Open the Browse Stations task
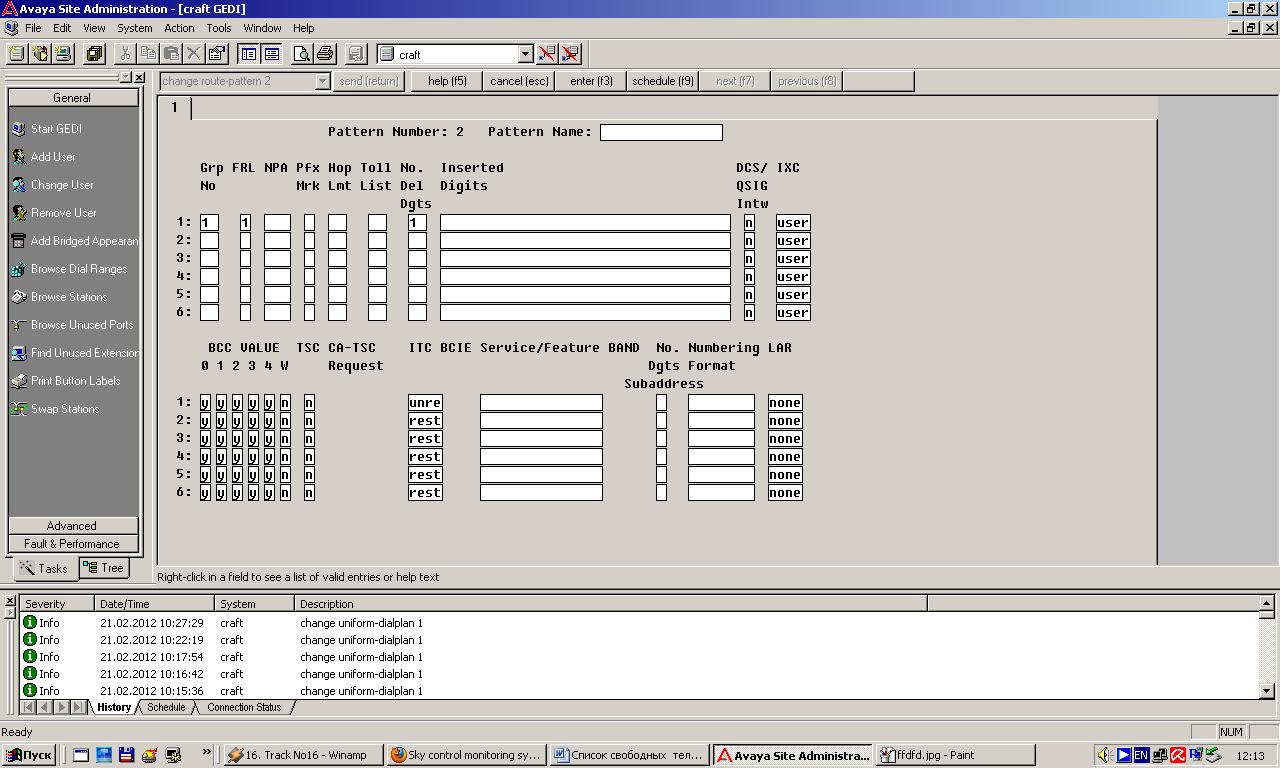The width and height of the screenshot is (1280, 768). (69, 297)
